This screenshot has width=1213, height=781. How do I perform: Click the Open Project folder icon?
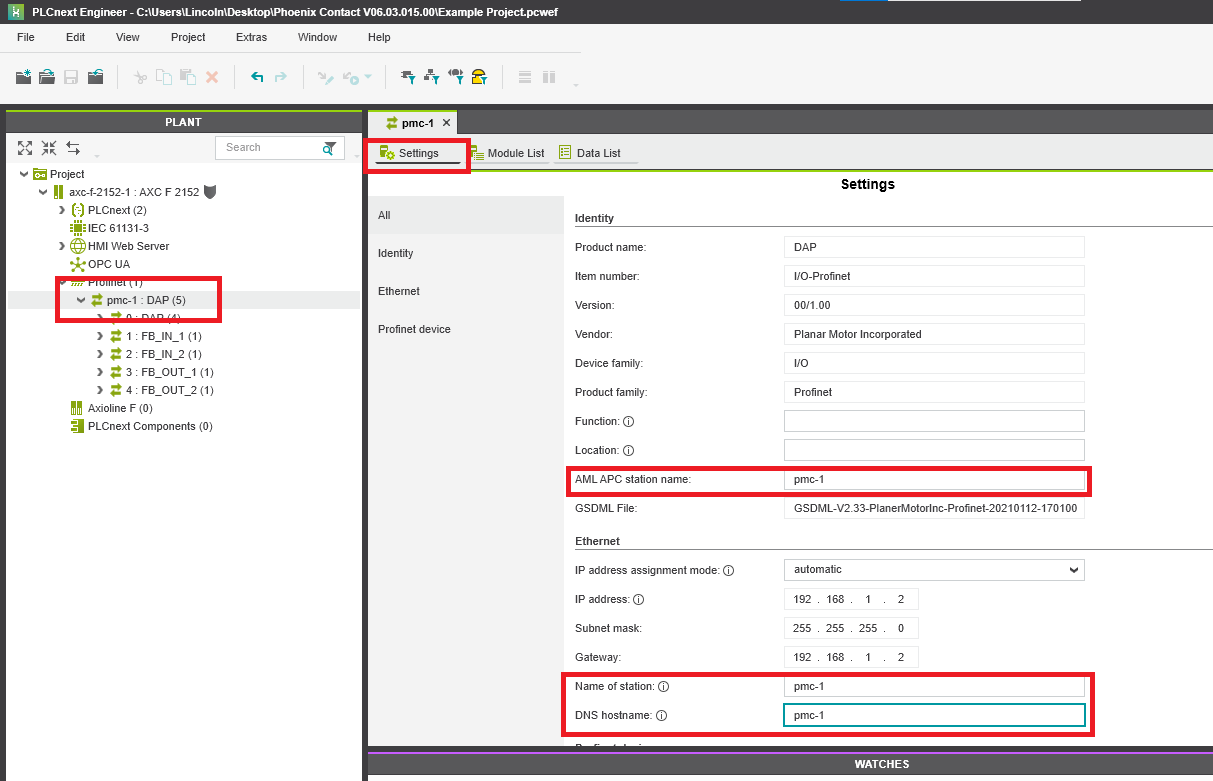(47, 77)
